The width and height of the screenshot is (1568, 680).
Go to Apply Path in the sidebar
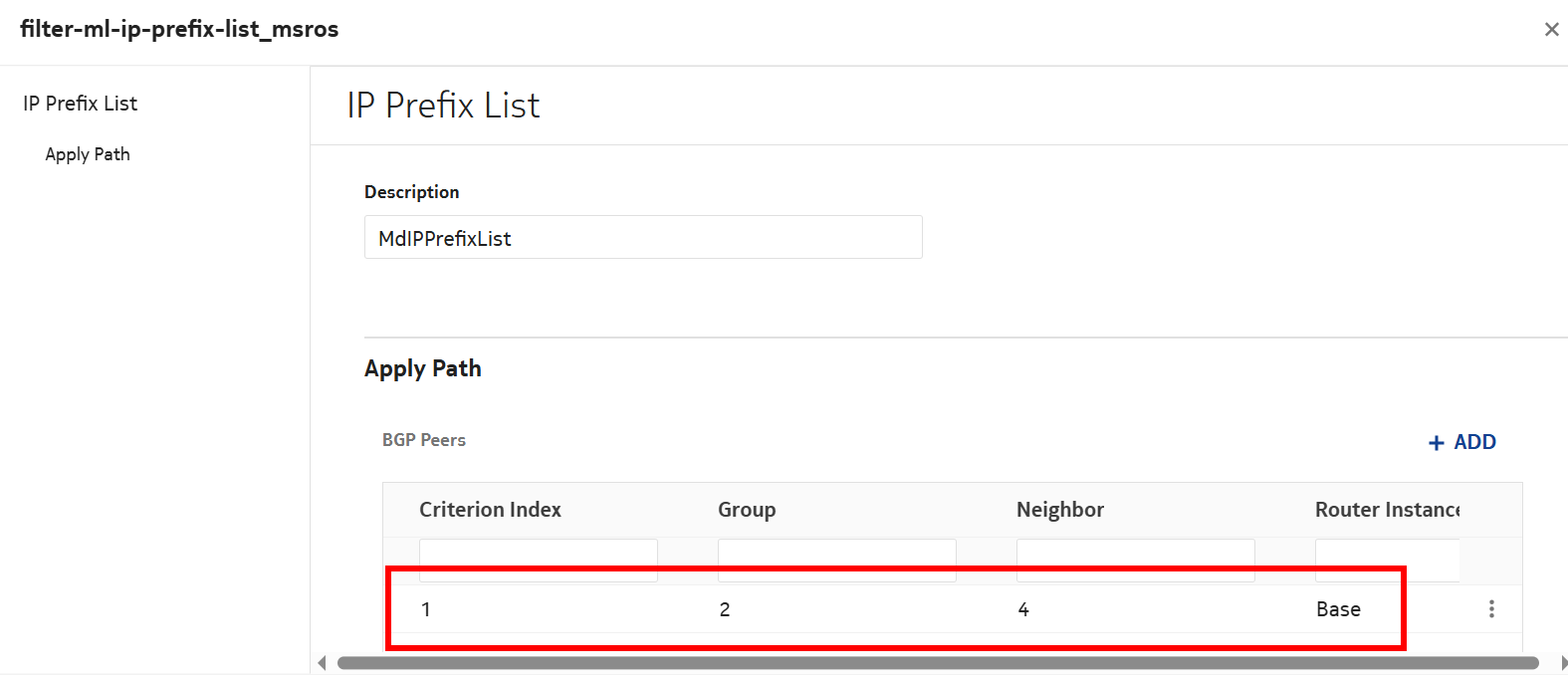point(88,154)
